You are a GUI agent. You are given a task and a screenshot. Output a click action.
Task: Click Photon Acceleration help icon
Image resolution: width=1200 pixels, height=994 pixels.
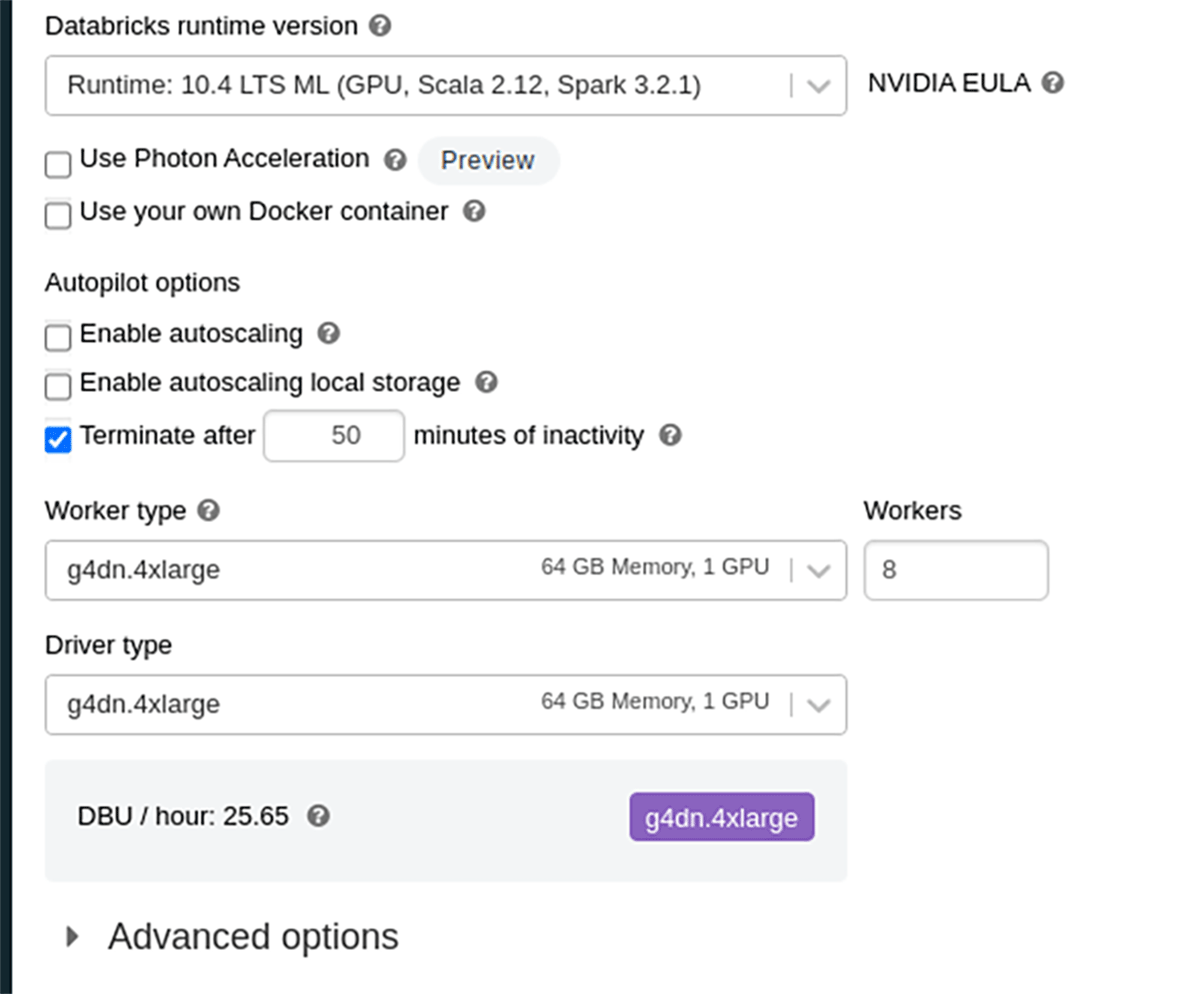pyautogui.click(x=396, y=160)
